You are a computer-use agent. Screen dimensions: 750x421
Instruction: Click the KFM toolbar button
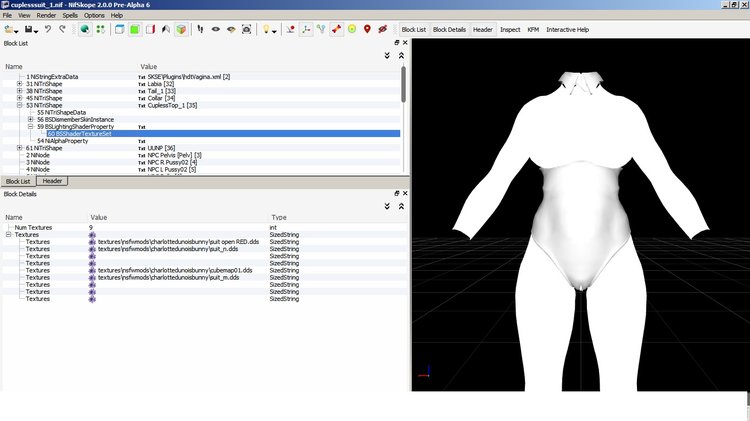pyautogui.click(x=533, y=30)
